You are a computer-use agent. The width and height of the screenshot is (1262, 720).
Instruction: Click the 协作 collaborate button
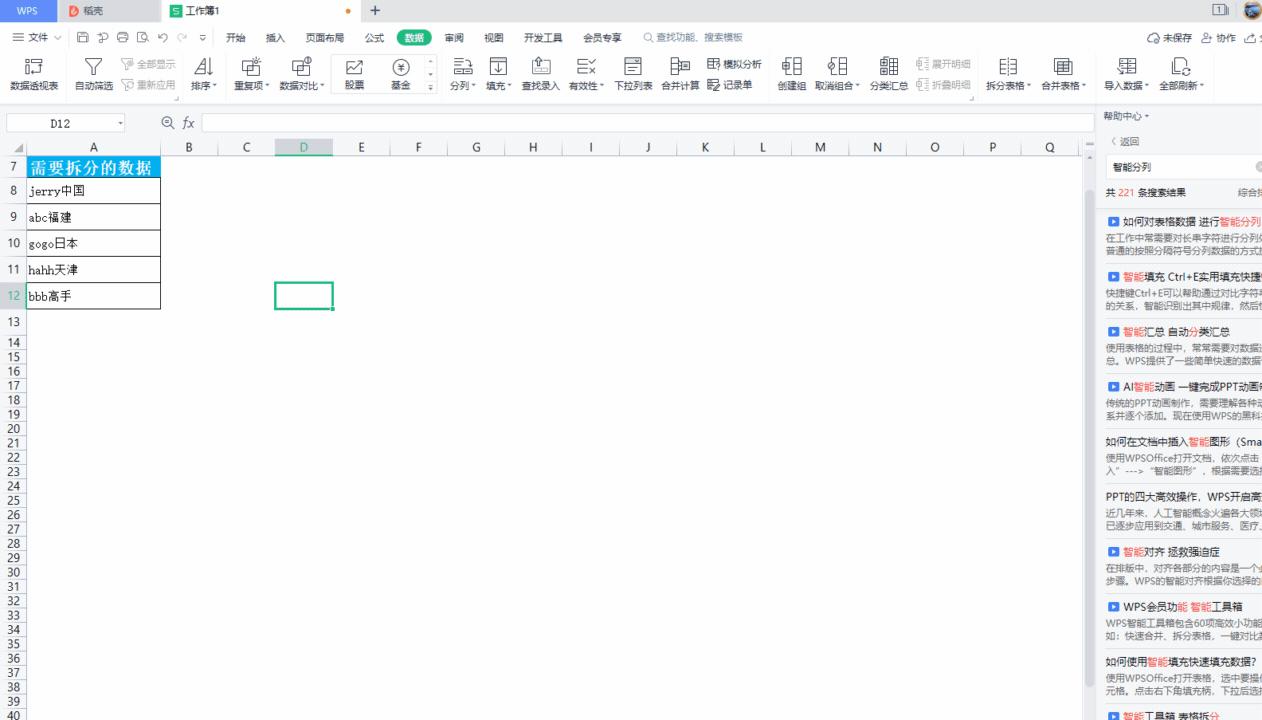pos(1218,38)
